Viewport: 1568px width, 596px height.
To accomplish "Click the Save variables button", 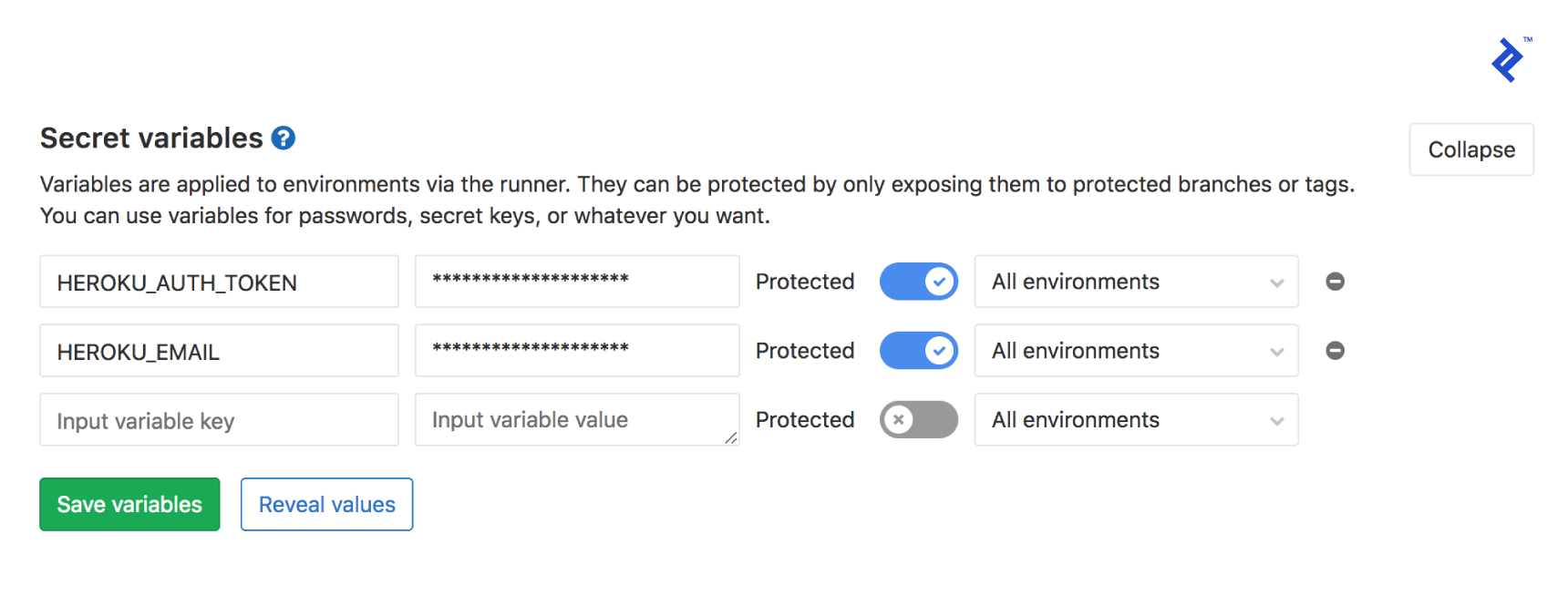I will (x=129, y=504).
